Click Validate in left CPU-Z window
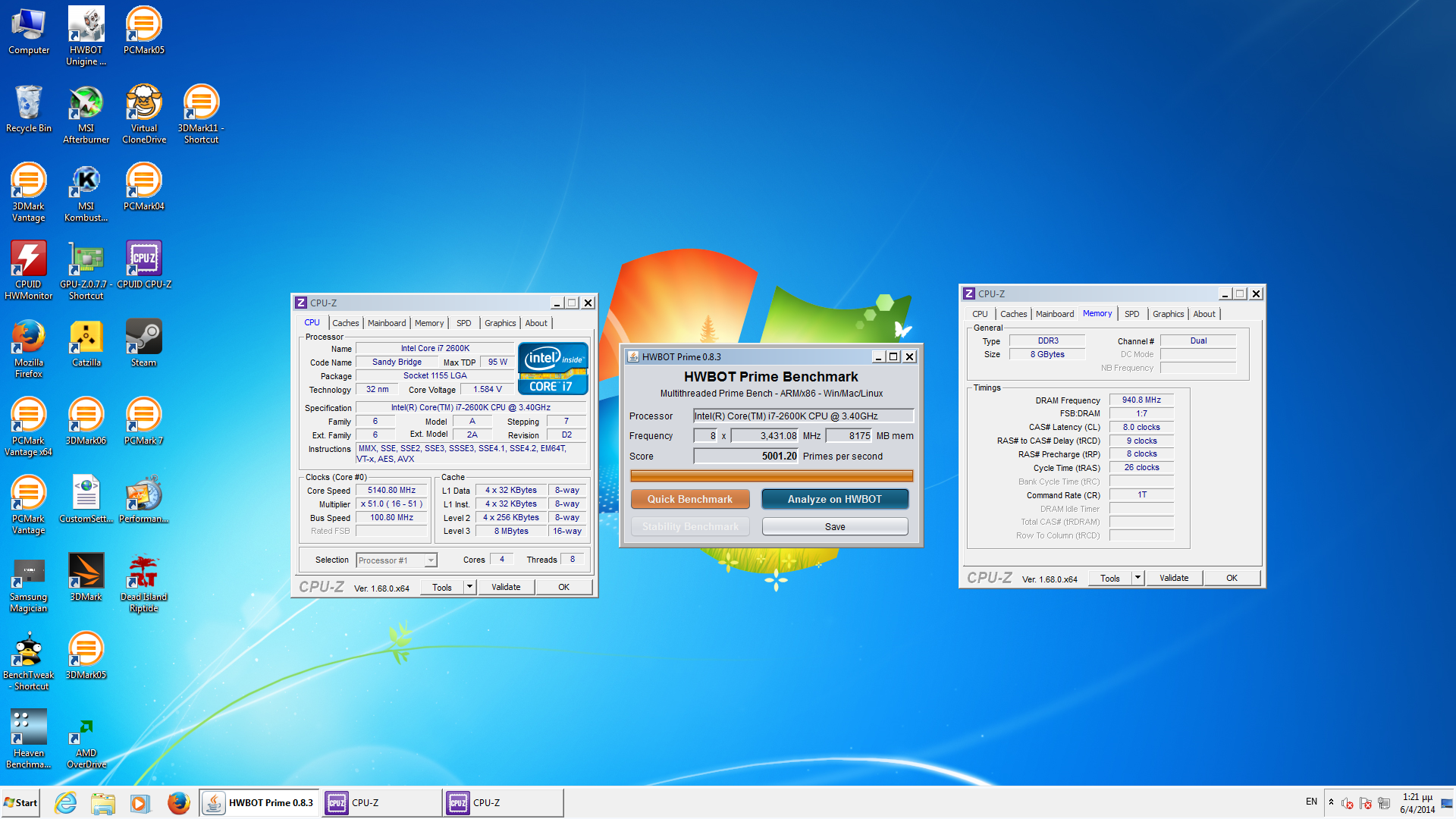Screen dimensions: 1456x819 point(506,587)
